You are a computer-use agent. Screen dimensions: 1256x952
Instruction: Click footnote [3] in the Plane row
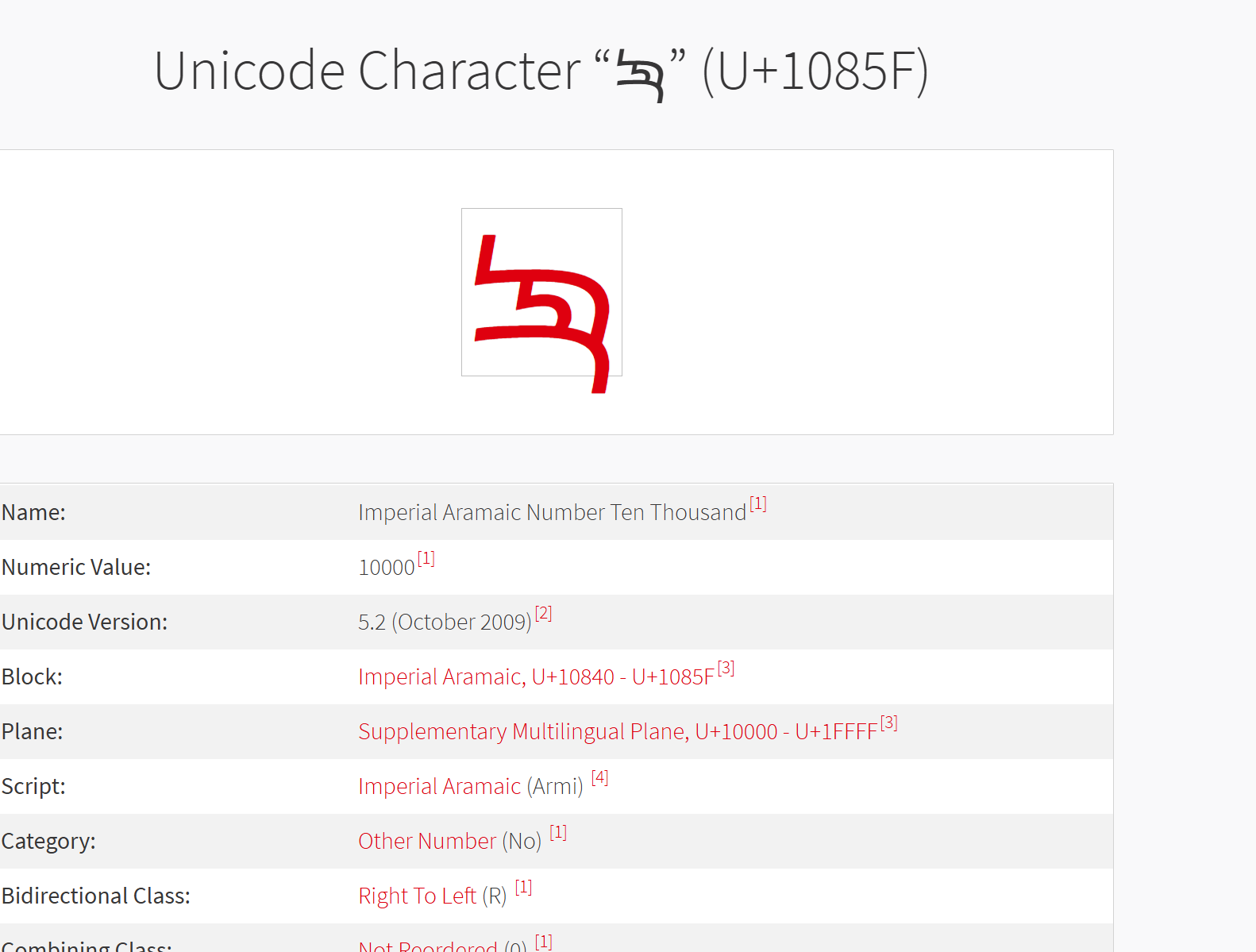[888, 723]
